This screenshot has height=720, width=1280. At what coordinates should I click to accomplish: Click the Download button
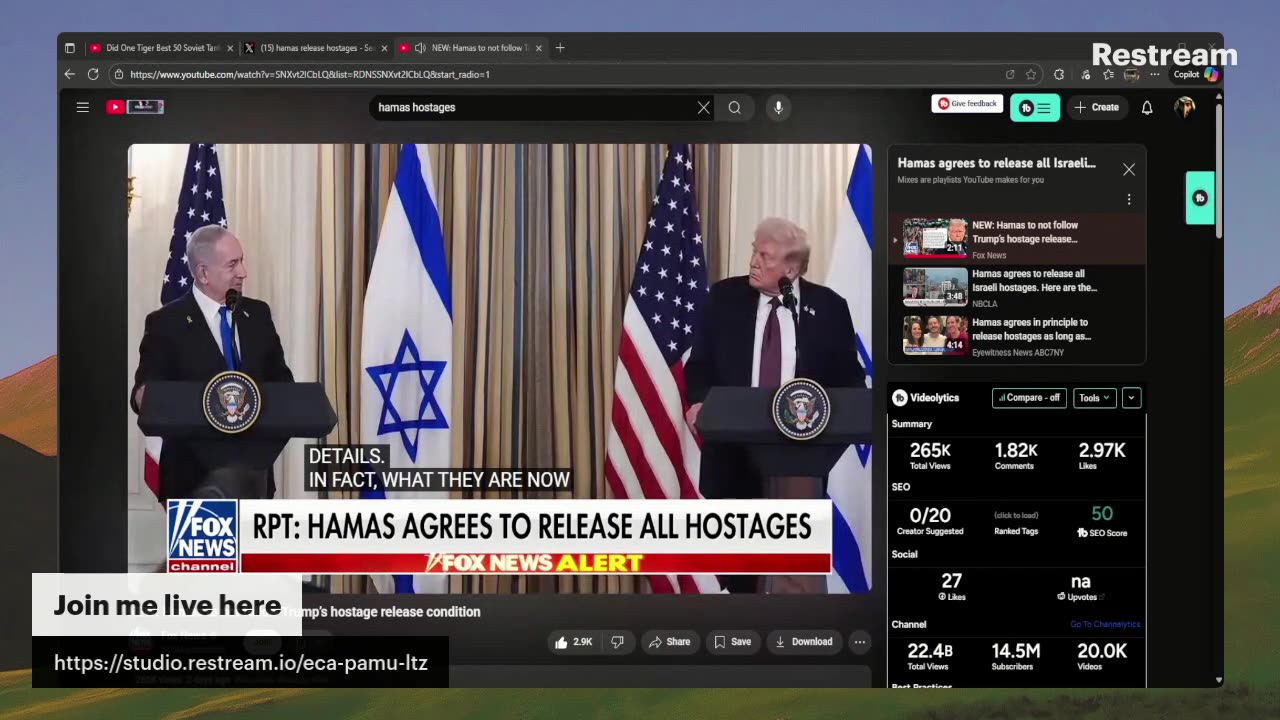[804, 642]
